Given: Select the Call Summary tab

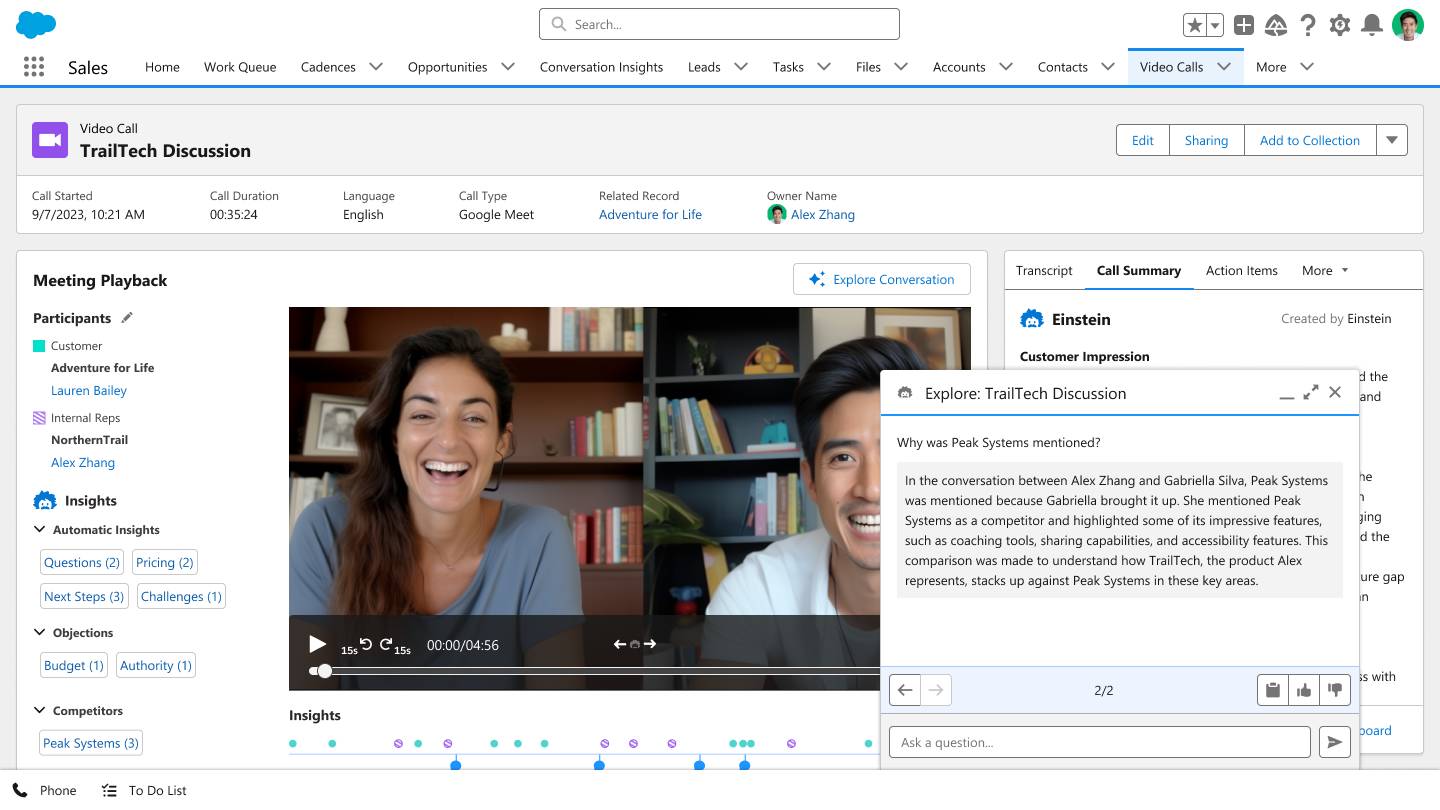Looking at the screenshot, I should [x=1139, y=270].
